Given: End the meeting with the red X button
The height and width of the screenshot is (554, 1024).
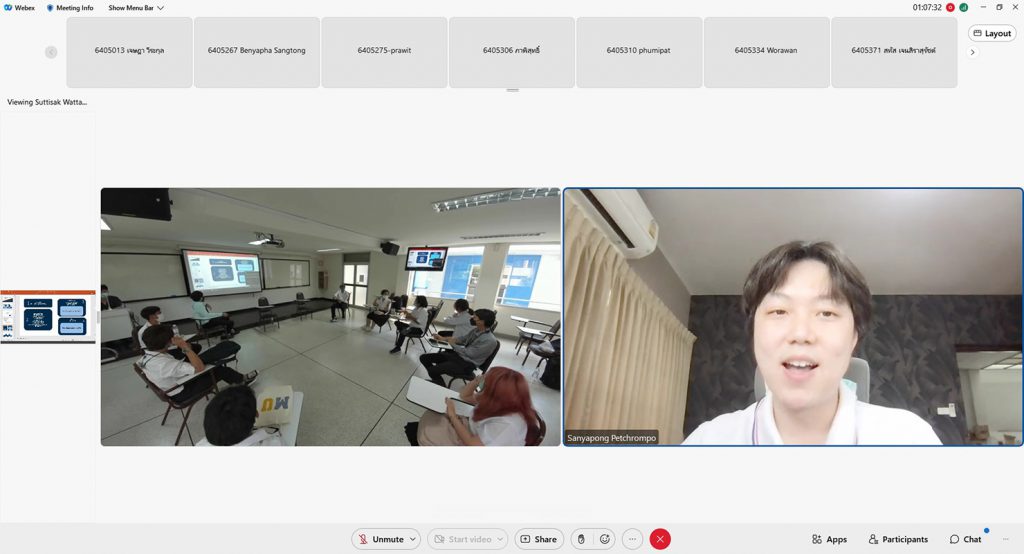Looking at the screenshot, I should pyautogui.click(x=660, y=539).
